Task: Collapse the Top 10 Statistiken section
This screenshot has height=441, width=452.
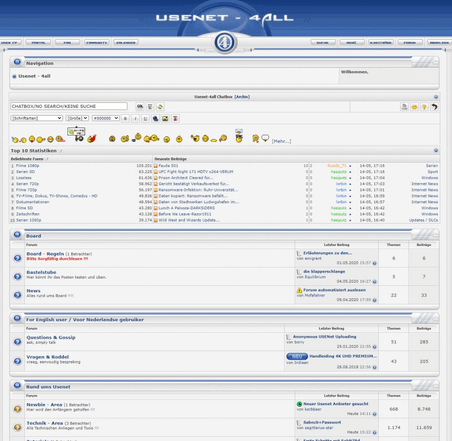Action: click(436, 150)
